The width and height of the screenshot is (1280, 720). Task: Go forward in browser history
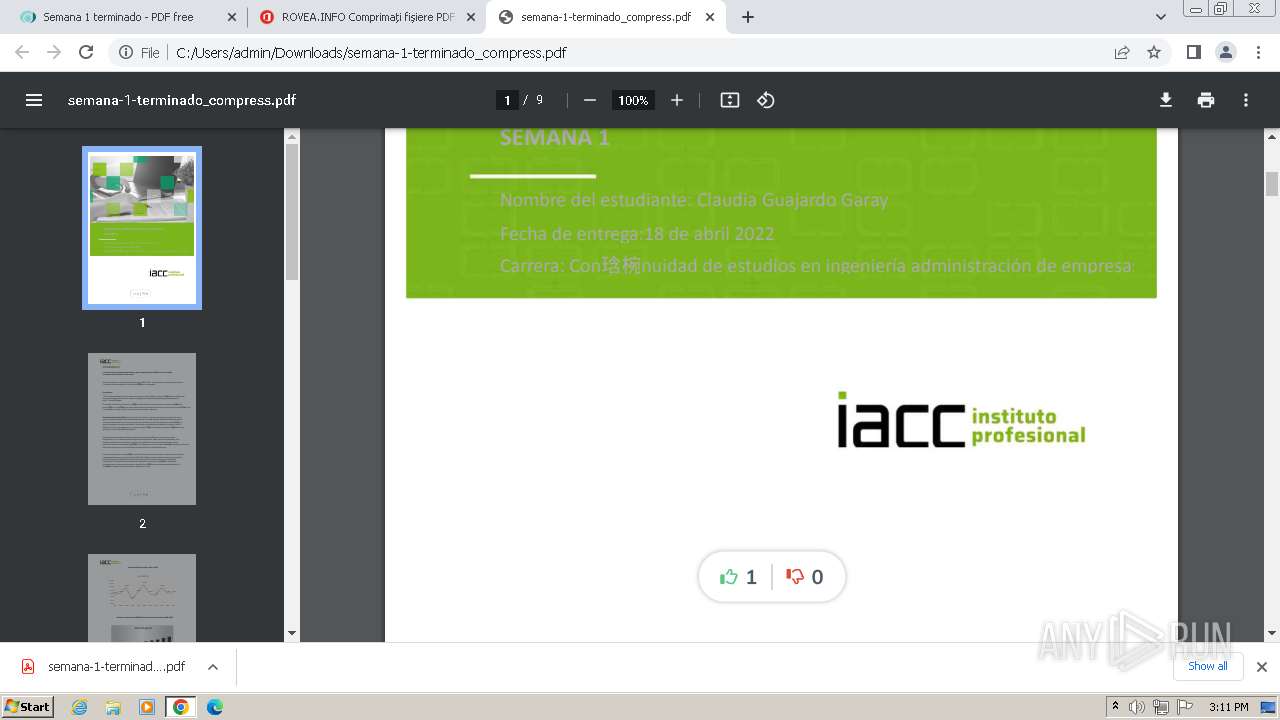click(54, 52)
